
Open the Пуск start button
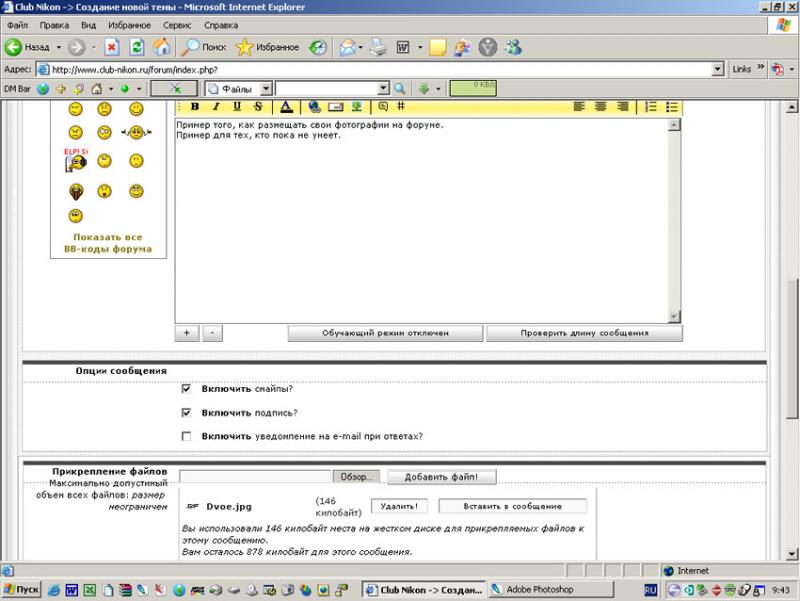tap(21, 590)
